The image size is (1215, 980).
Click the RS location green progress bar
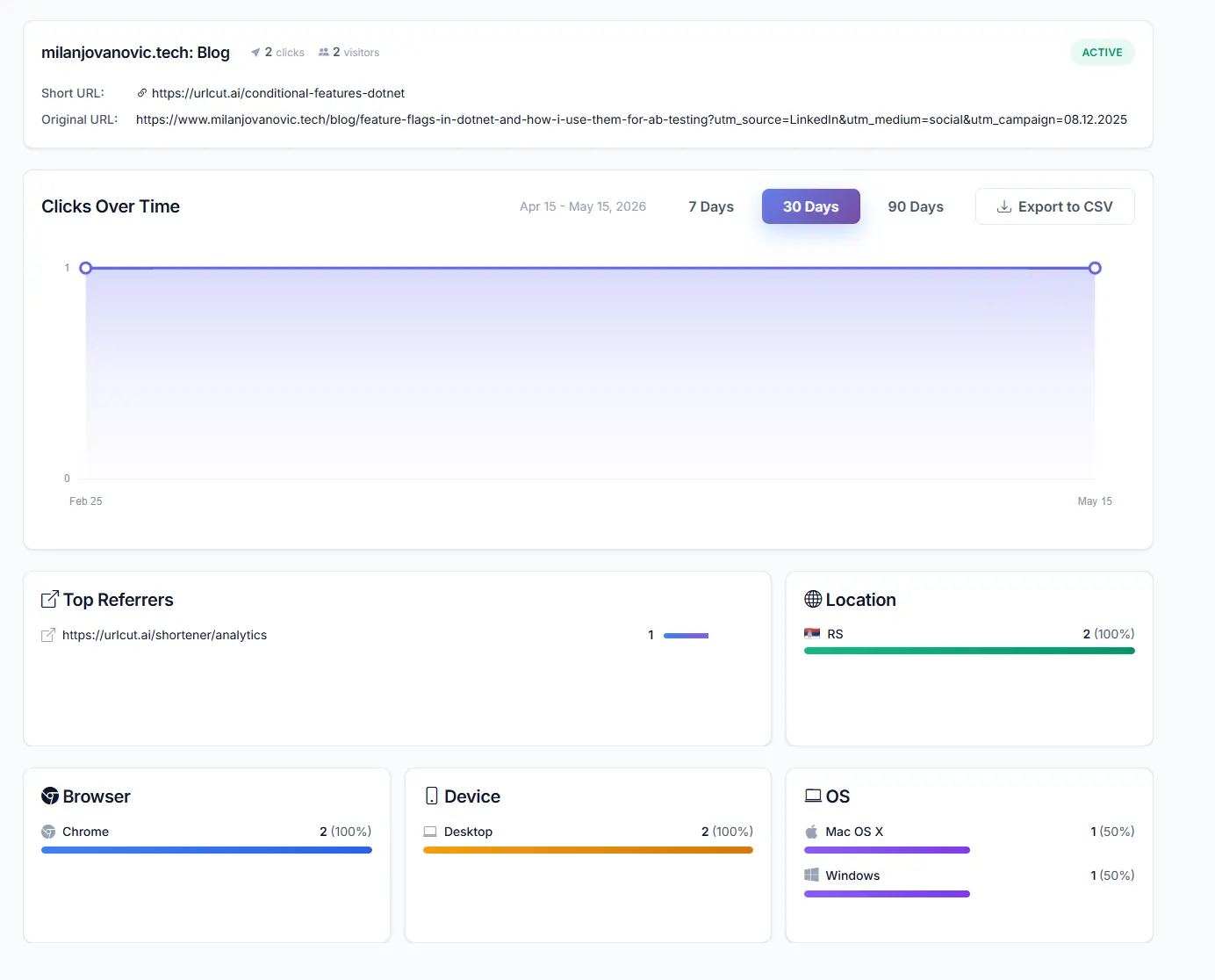(x=969, y=651)
